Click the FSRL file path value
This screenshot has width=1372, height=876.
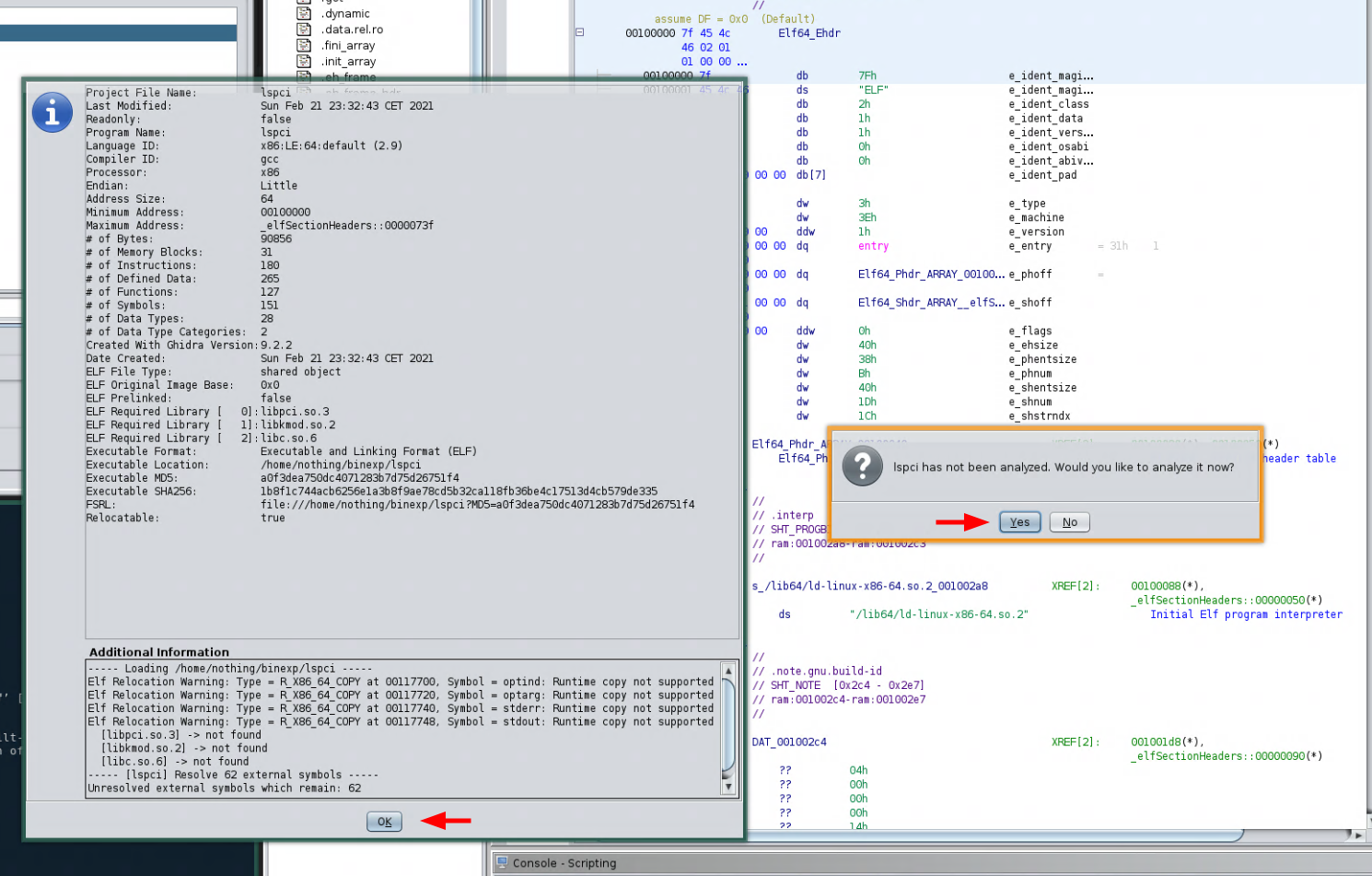click(x=477, y=505)
